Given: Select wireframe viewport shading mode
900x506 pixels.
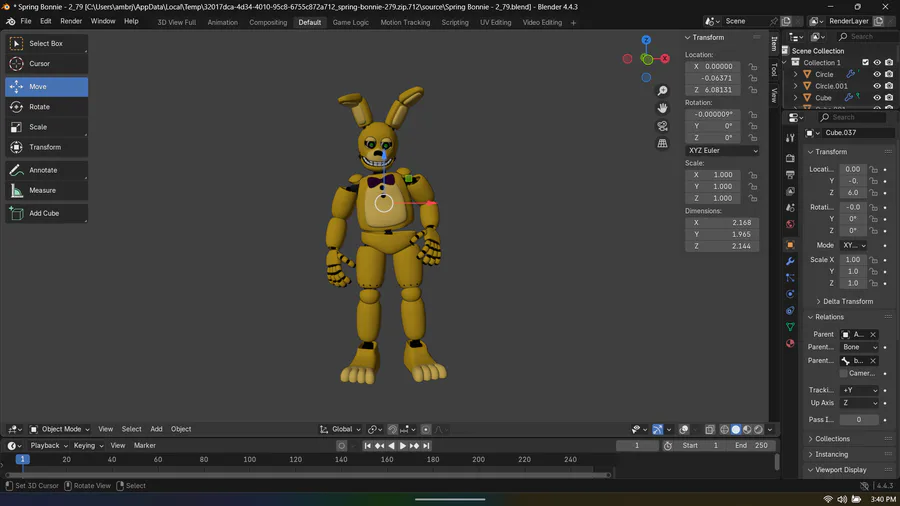Looking at the screenshot, I should point(724,430).
